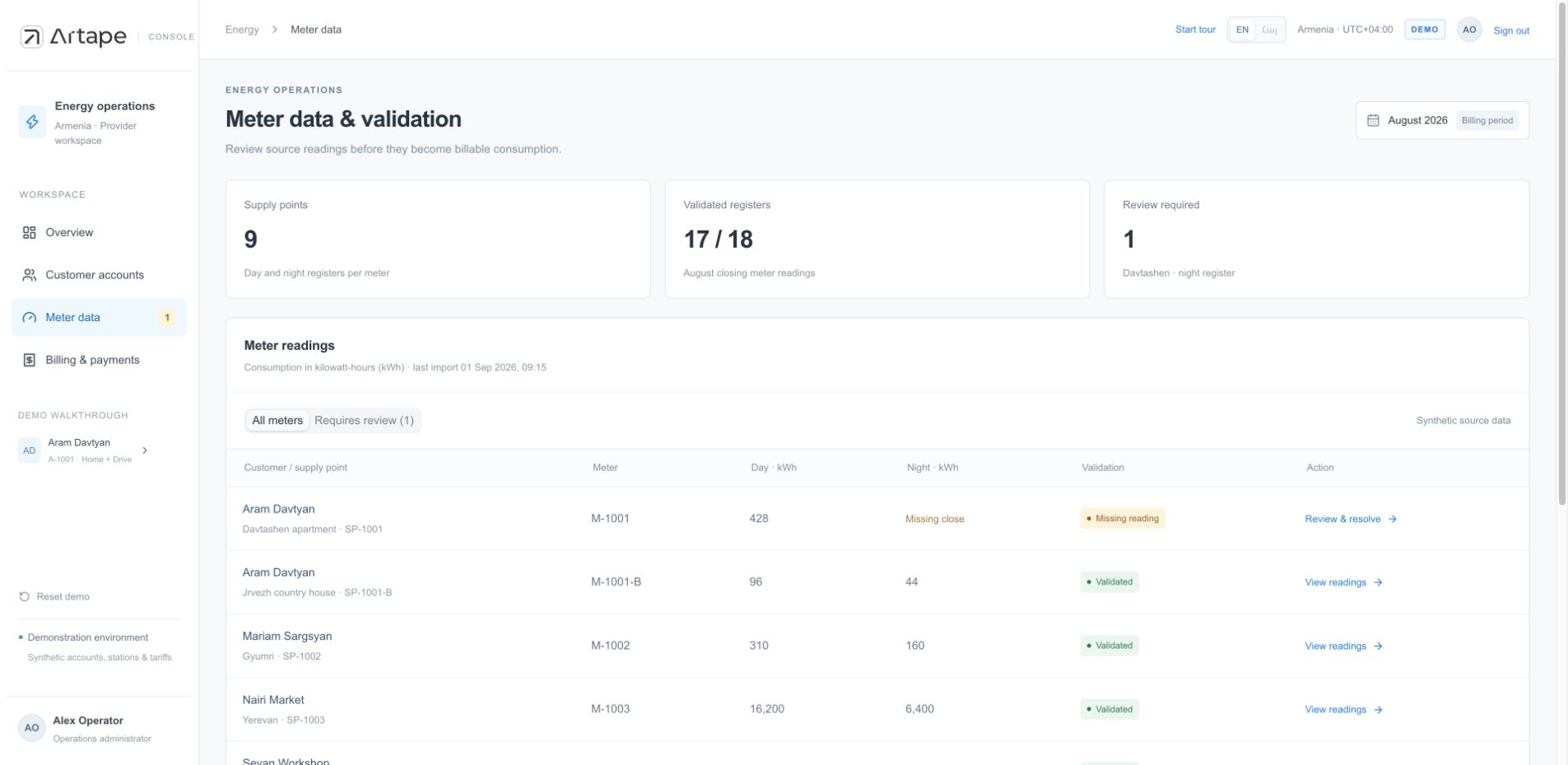Open Customer accounts in the sidebar
This screenshot has height=765, width=1568.
click(x=99, y=275)
